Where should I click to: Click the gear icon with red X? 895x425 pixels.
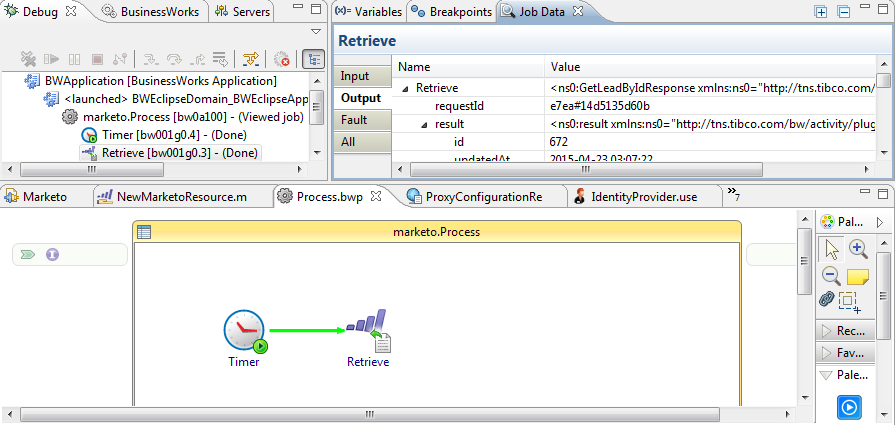point(281,59)
